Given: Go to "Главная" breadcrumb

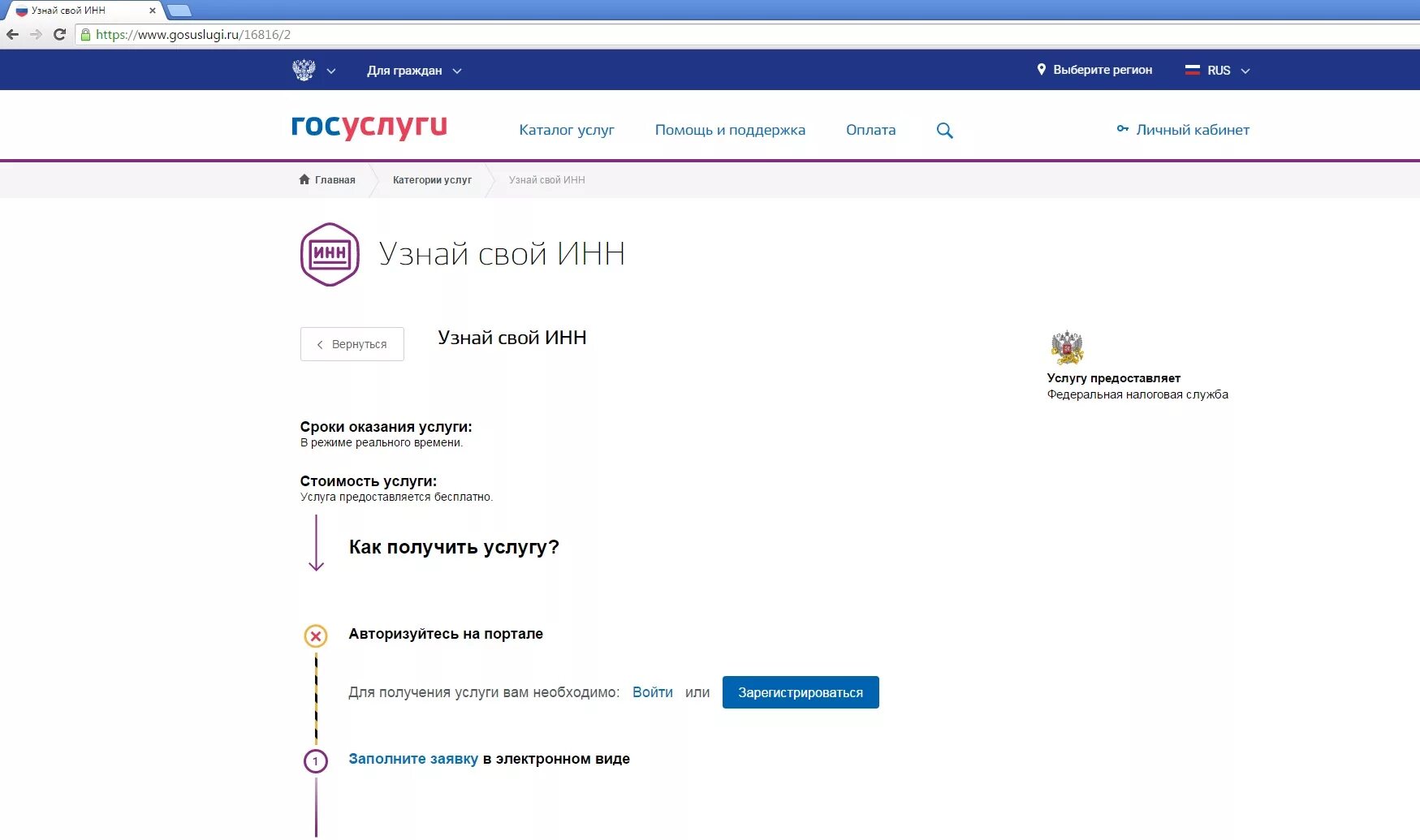Looking at the screenshot, I should click(334, 180).
